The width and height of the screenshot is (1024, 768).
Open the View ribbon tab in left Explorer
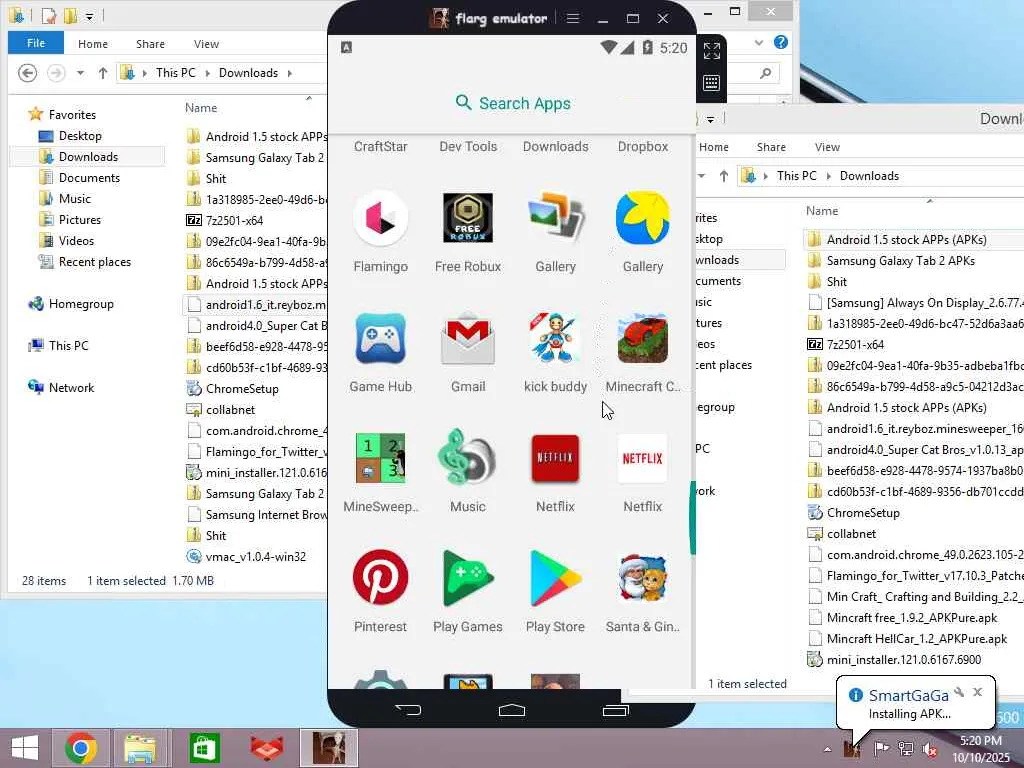click(x=206, y=44)
